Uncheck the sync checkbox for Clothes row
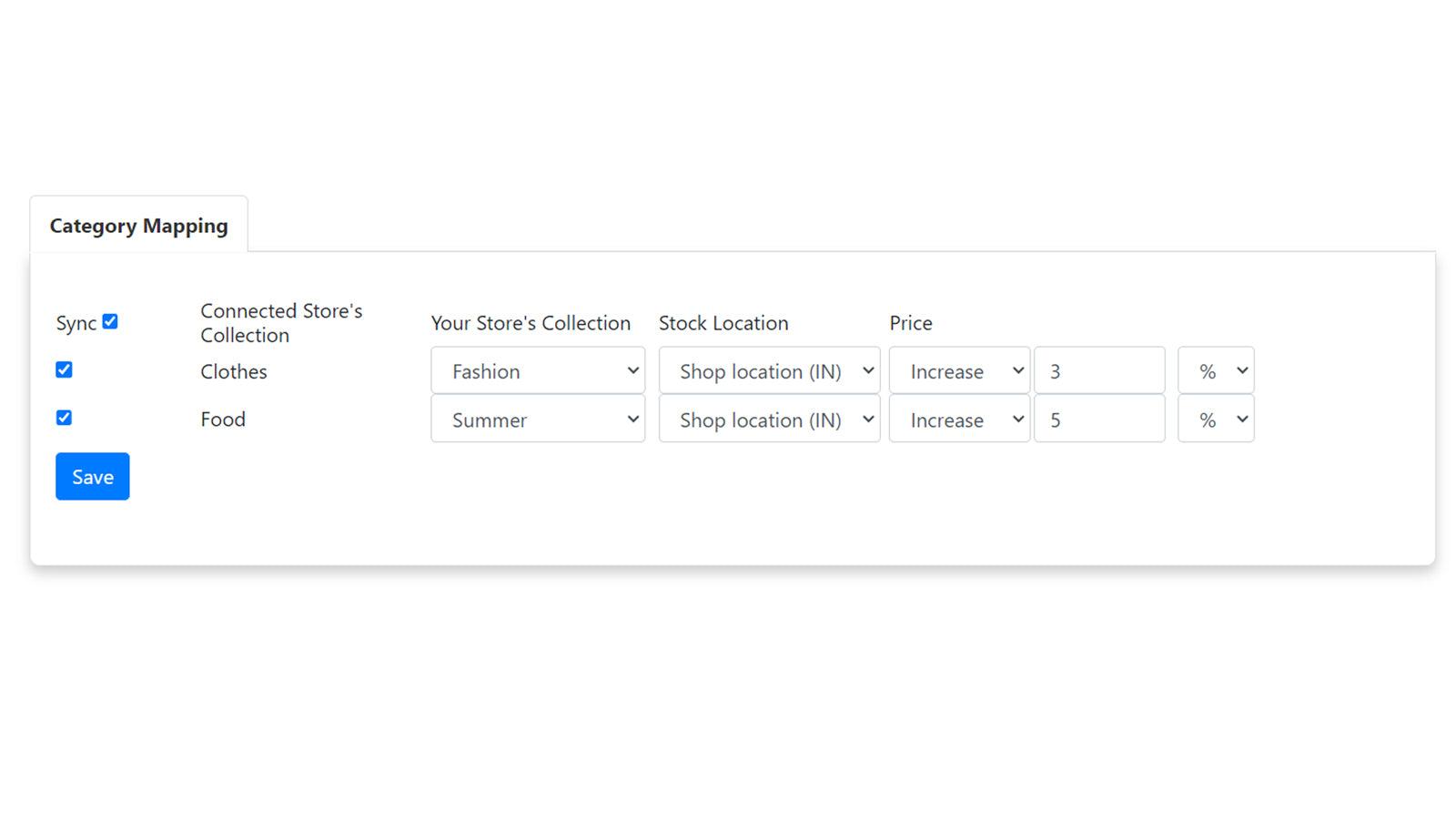1456x819 pixels. pos(64,369)
